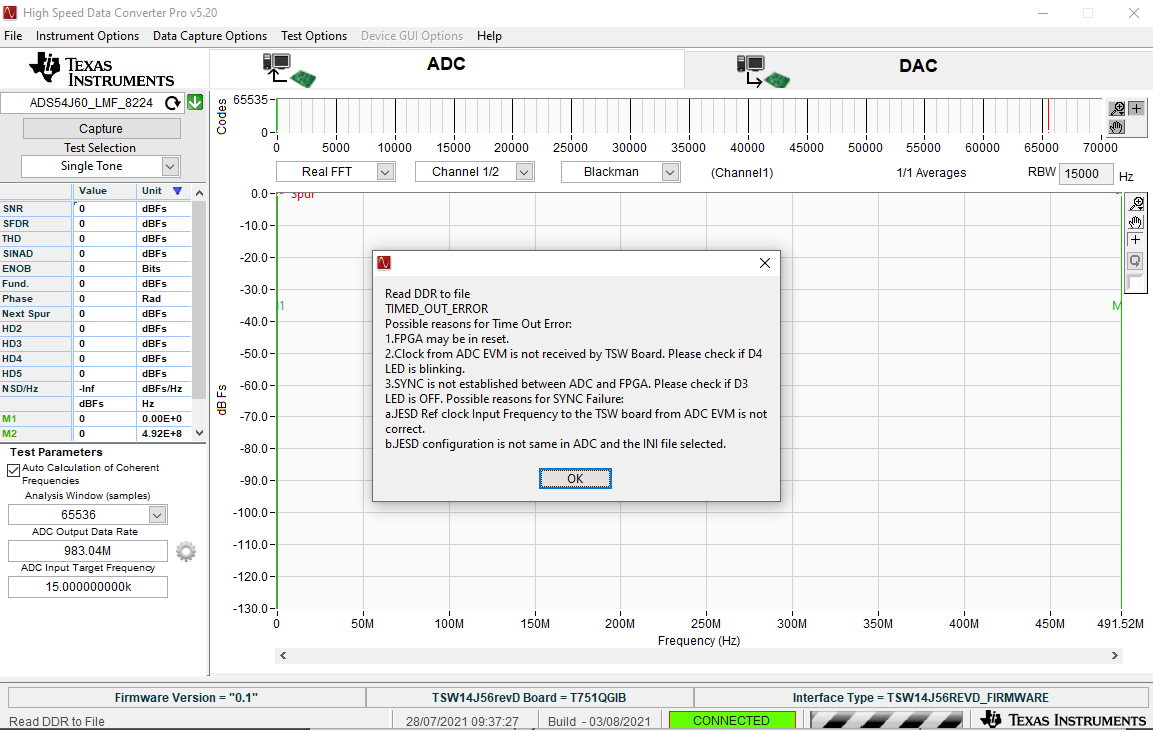Switch to the DAC tab
Image resolution: width=1153 pixels, height=730 pixels.
pyautogui.click(x=918, y=70)
